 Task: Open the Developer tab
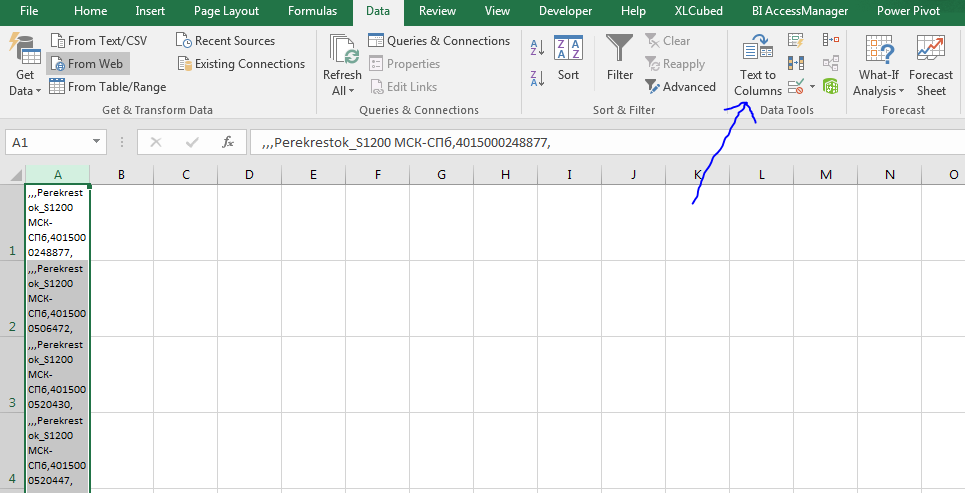[566, 11]
